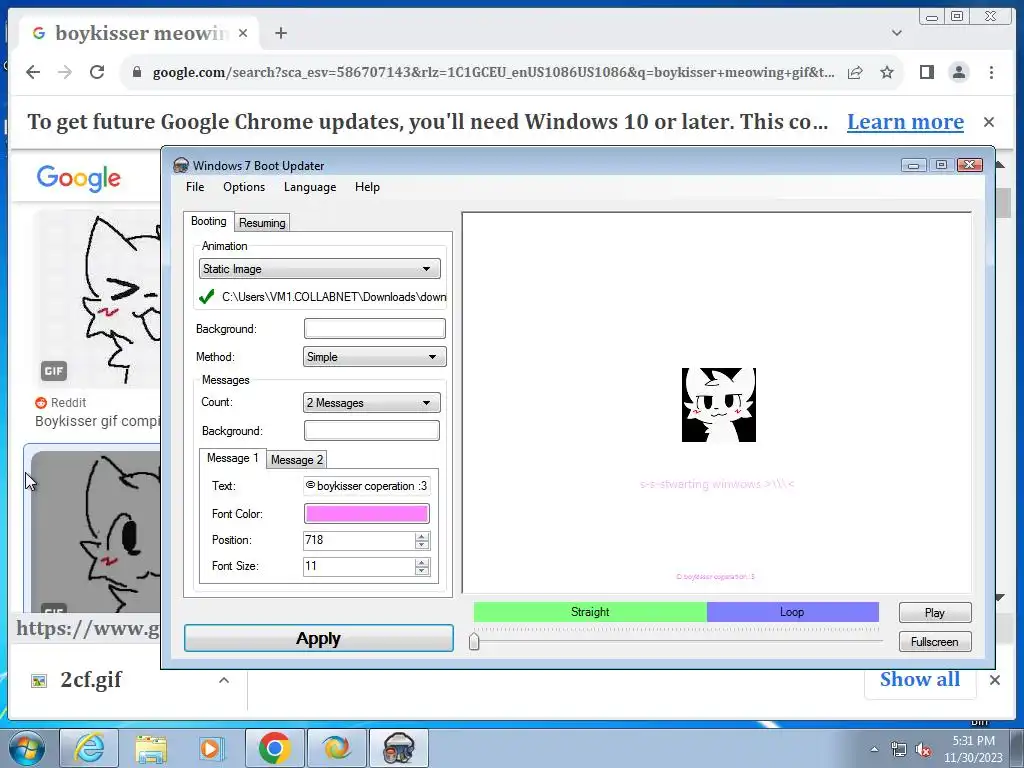Screen dimensions: 1024x768
Task: Open the Language menu
Action: (x=310, y=187)
